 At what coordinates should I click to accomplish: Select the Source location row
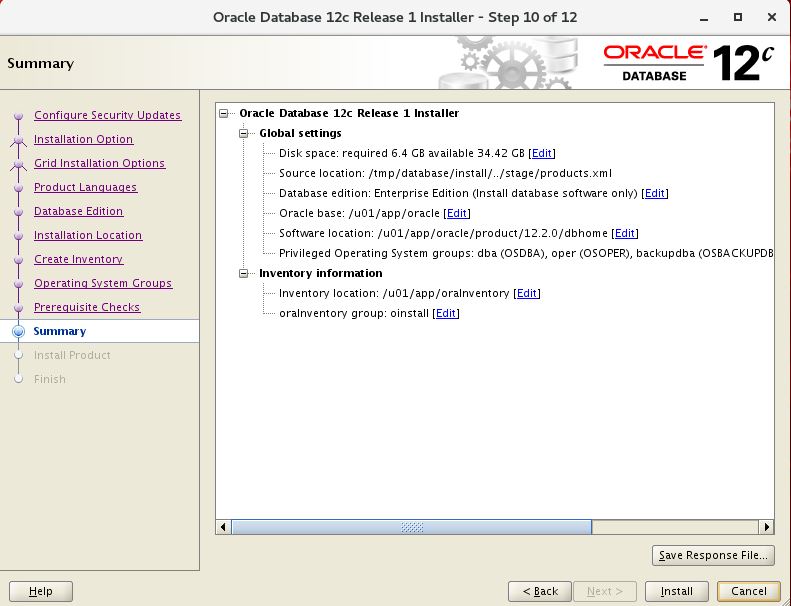tap(445, 173)
